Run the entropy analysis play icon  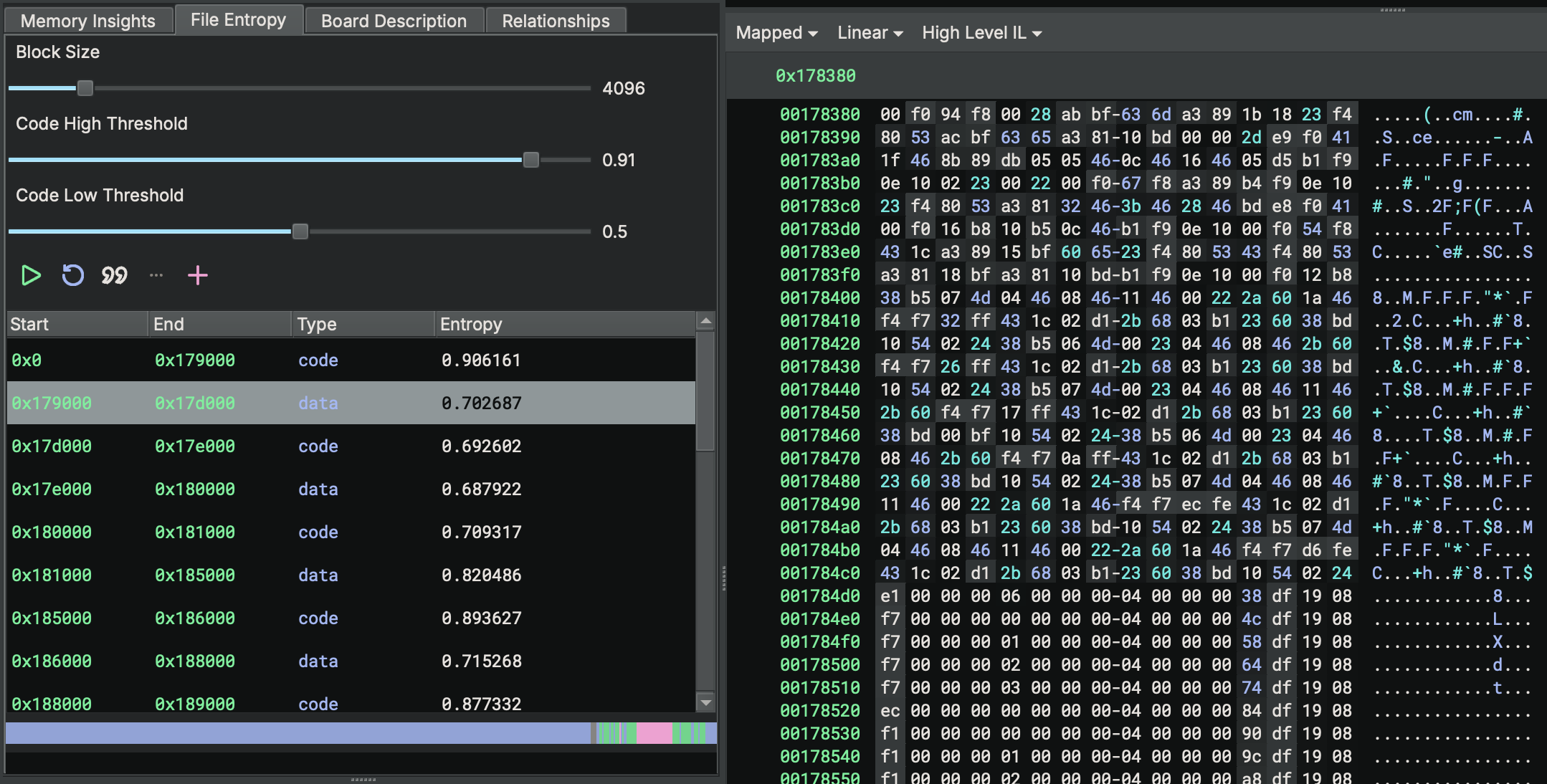click(x=31, y=275)
